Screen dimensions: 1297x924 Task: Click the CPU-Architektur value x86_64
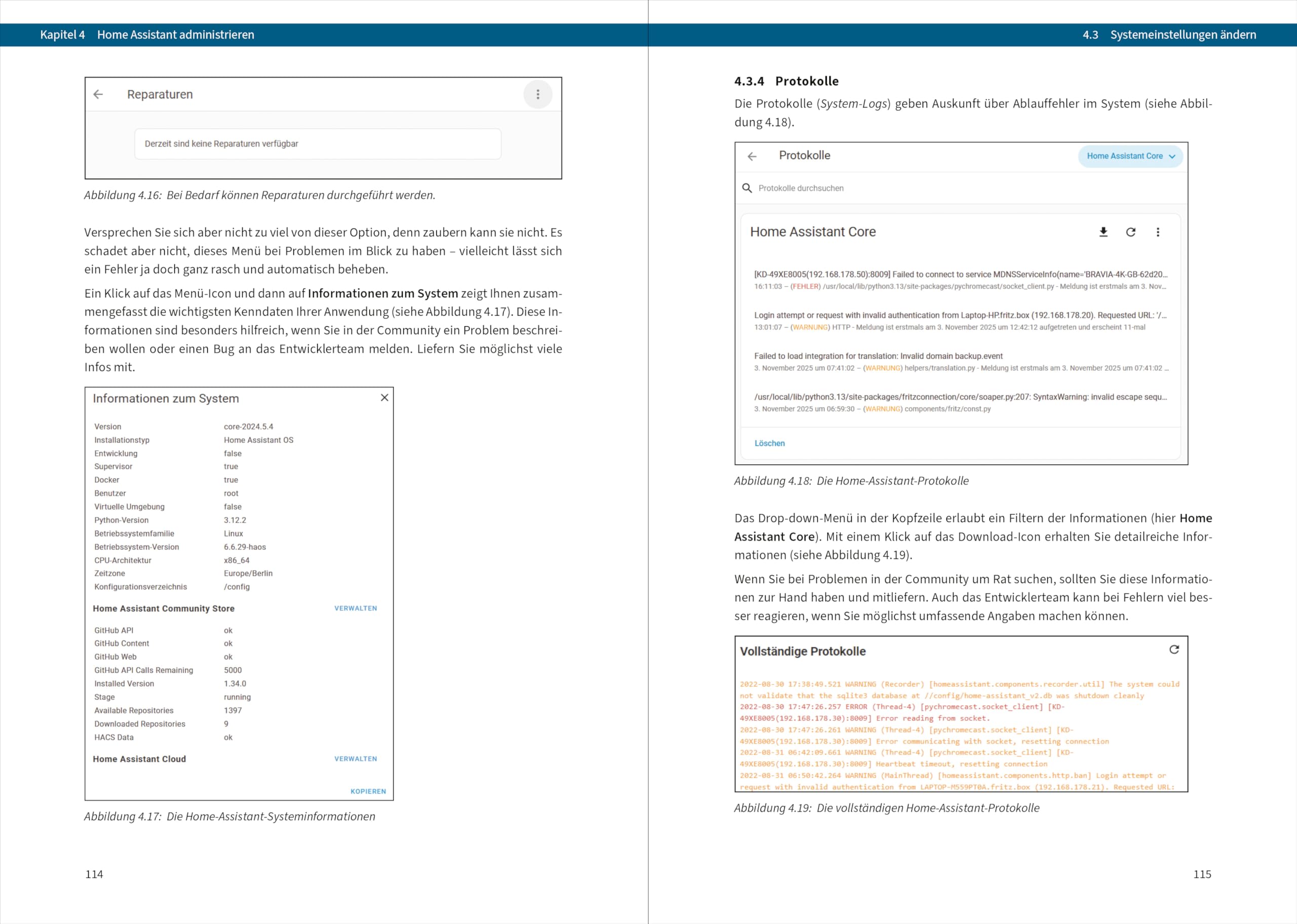[237, 560]
